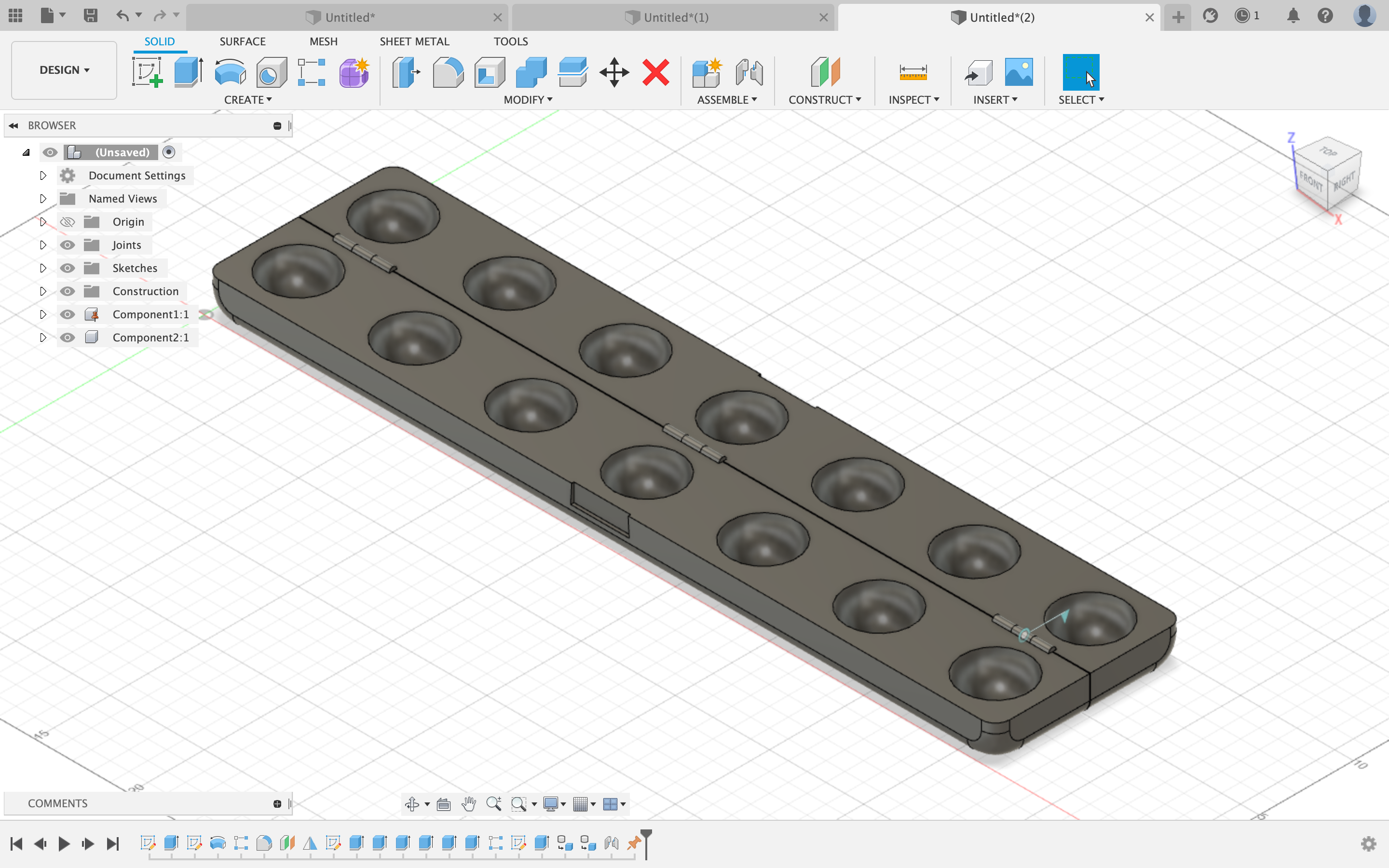Toggle visibility of Component1:1
The image size is (1389, 868).
click(x=68, y=314)
